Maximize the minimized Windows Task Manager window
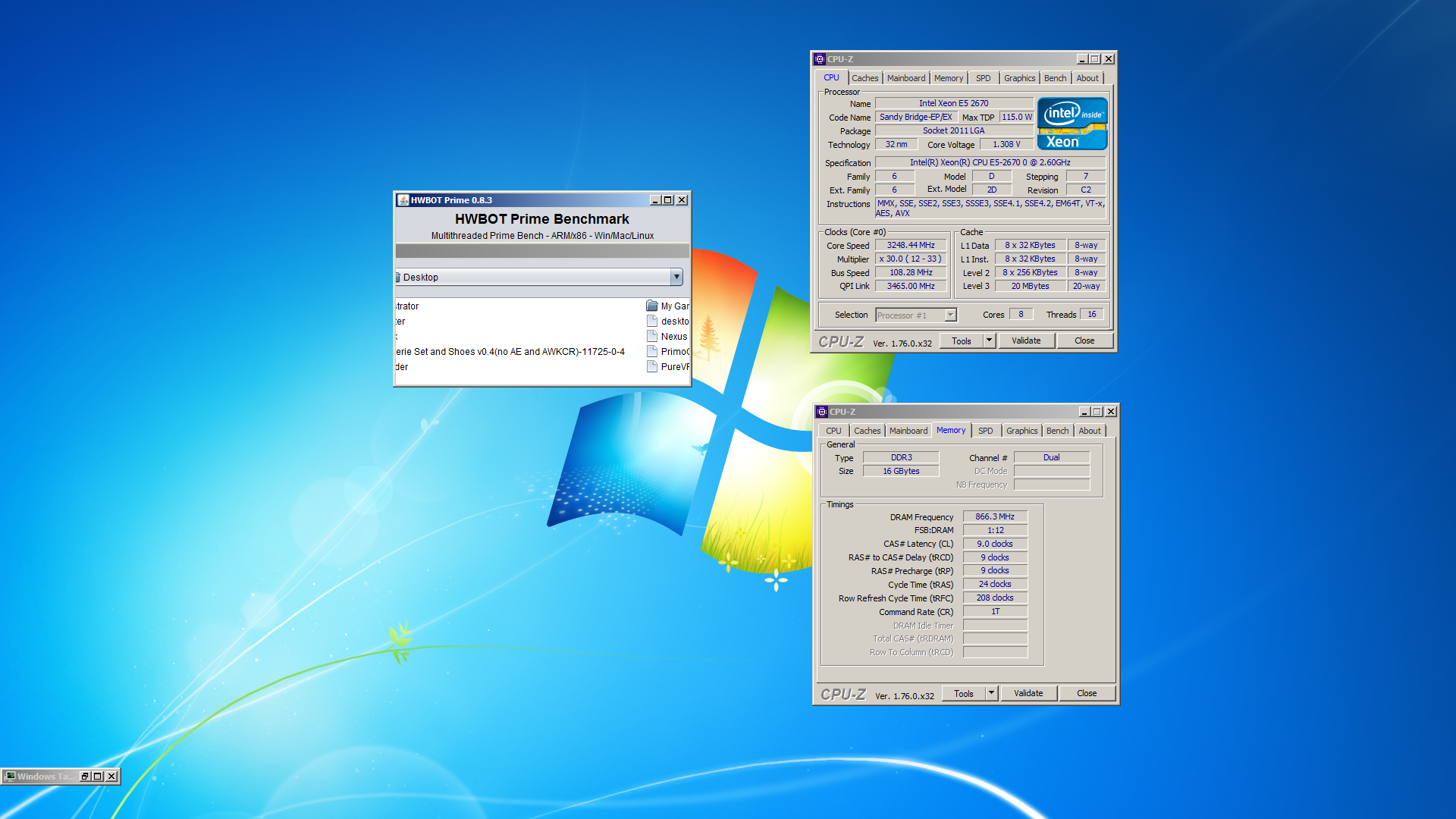This screenshot has width=1456, height=819. tap(98, 776)
